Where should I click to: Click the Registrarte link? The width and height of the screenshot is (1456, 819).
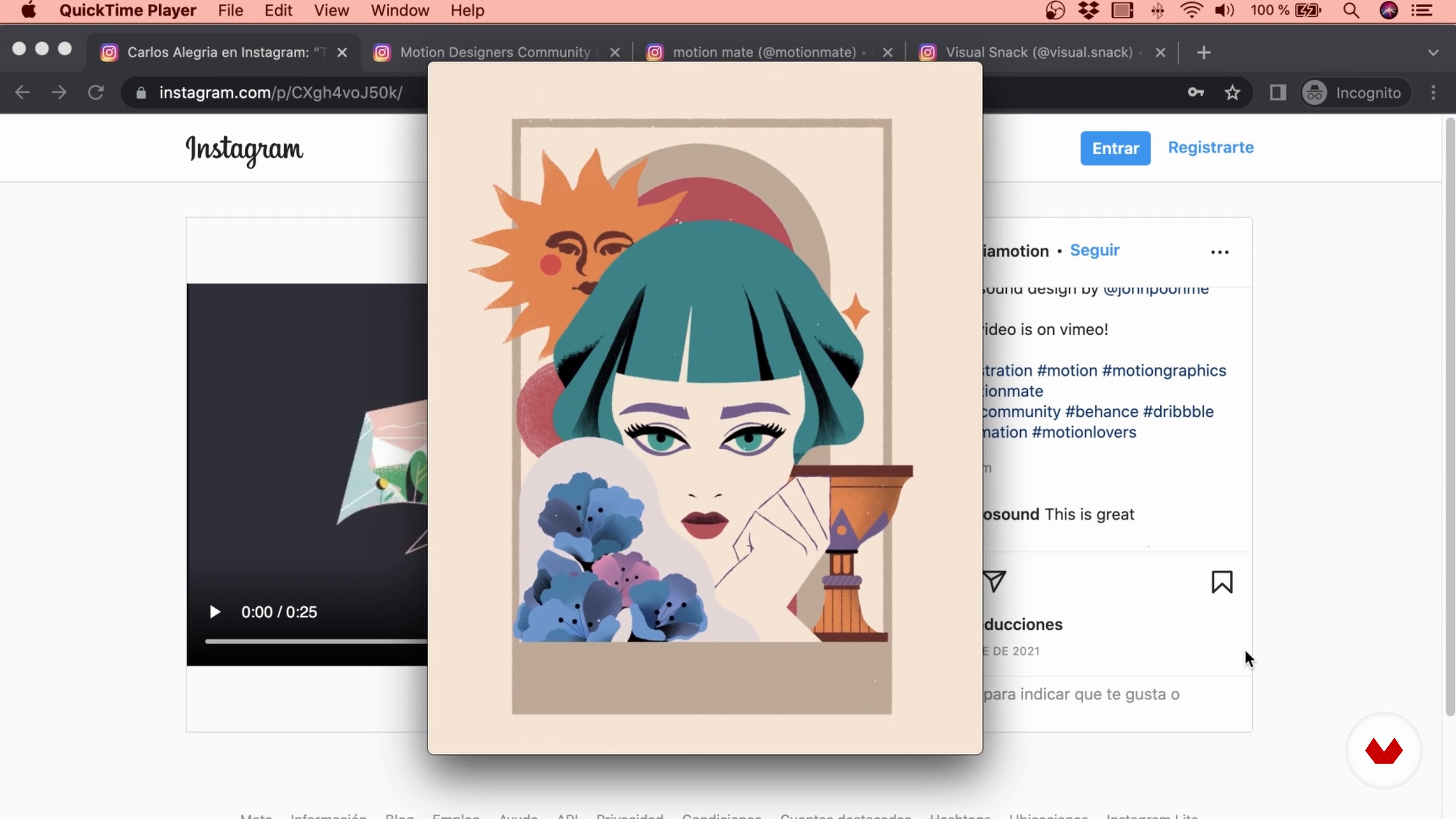pyautogui.click(x=1211, y=147)
